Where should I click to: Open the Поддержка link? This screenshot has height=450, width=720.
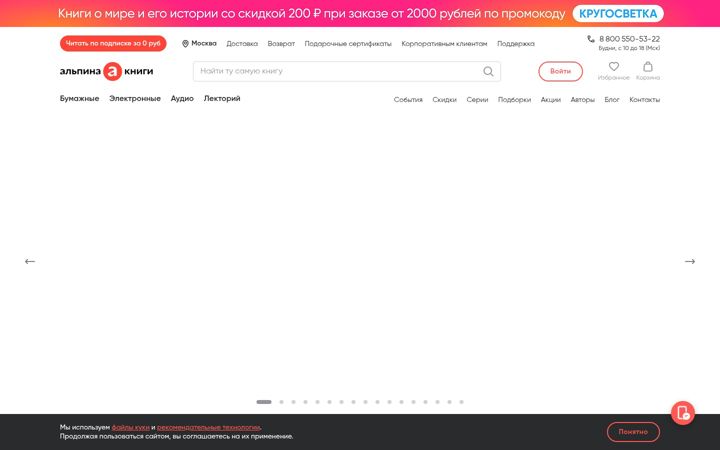click(516, 44)
